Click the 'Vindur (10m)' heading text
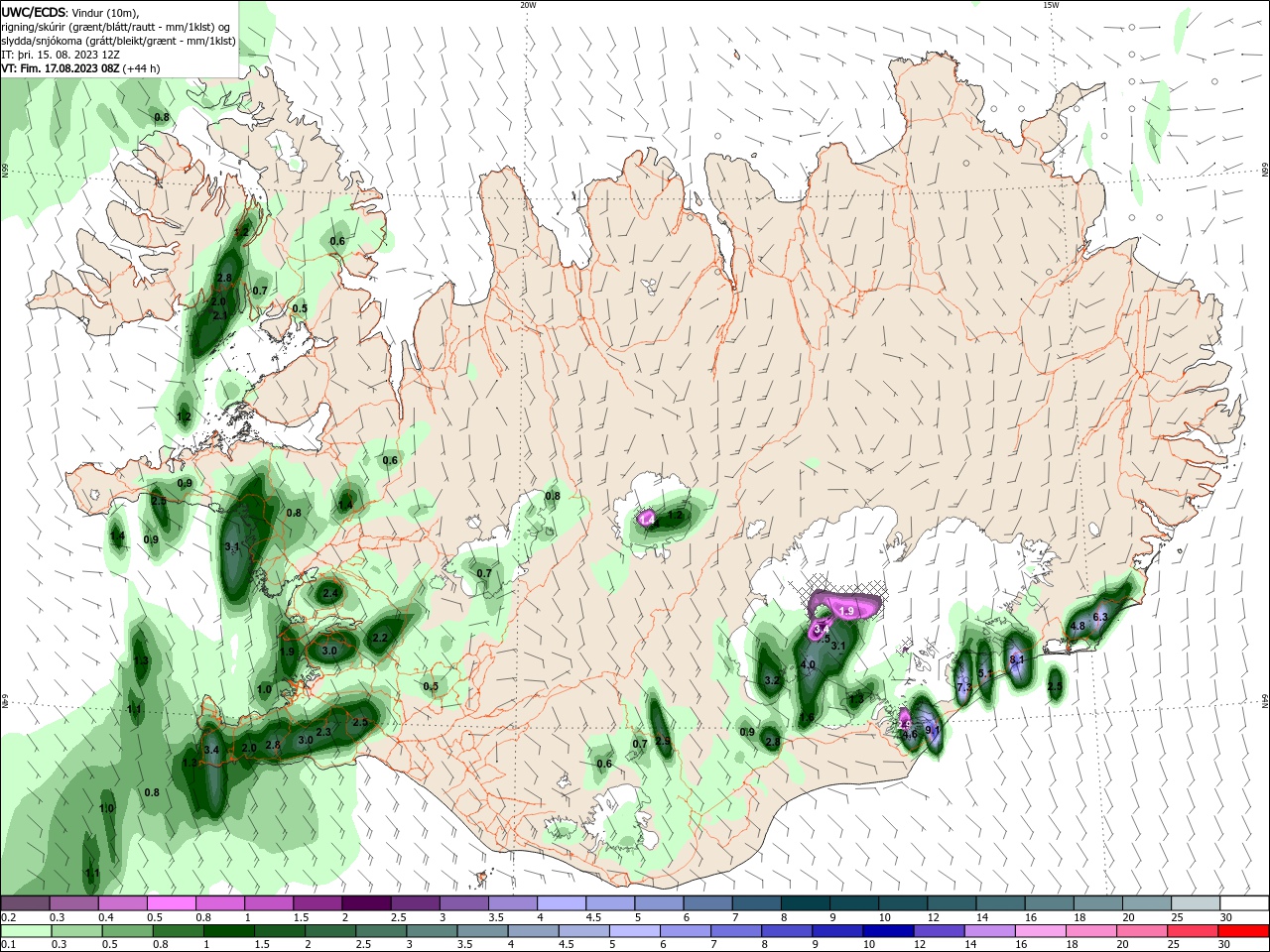The height and width of the screenshot is (952, 1270). (x=104, y=12)
